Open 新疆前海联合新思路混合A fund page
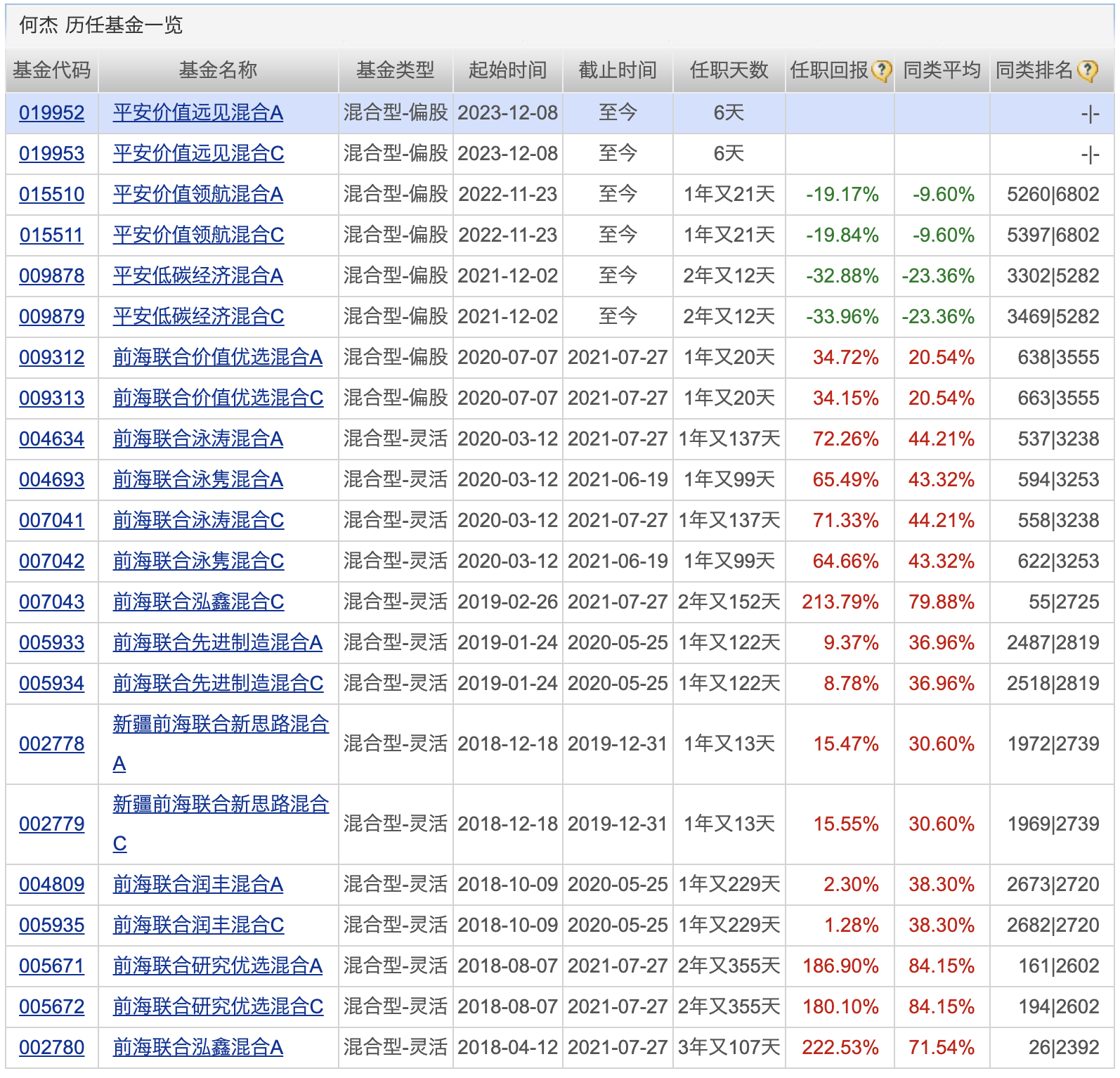 (221, 744)
